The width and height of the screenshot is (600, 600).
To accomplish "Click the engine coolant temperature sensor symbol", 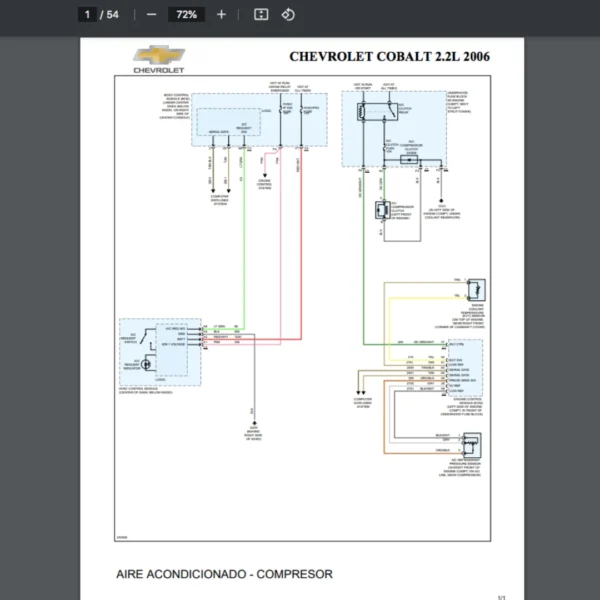I will pyautogui.click(x=469, y=288).
